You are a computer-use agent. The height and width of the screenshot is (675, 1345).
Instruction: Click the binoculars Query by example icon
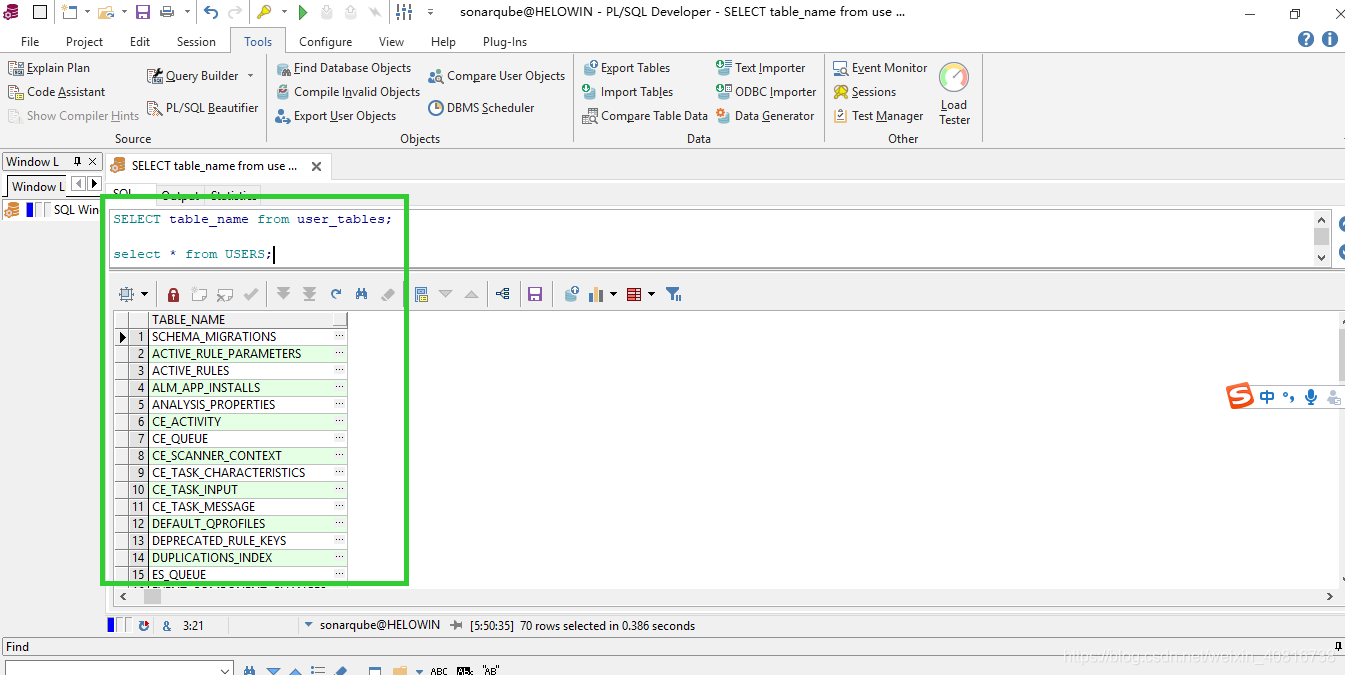pyautogui.click(x=362, y=294)
